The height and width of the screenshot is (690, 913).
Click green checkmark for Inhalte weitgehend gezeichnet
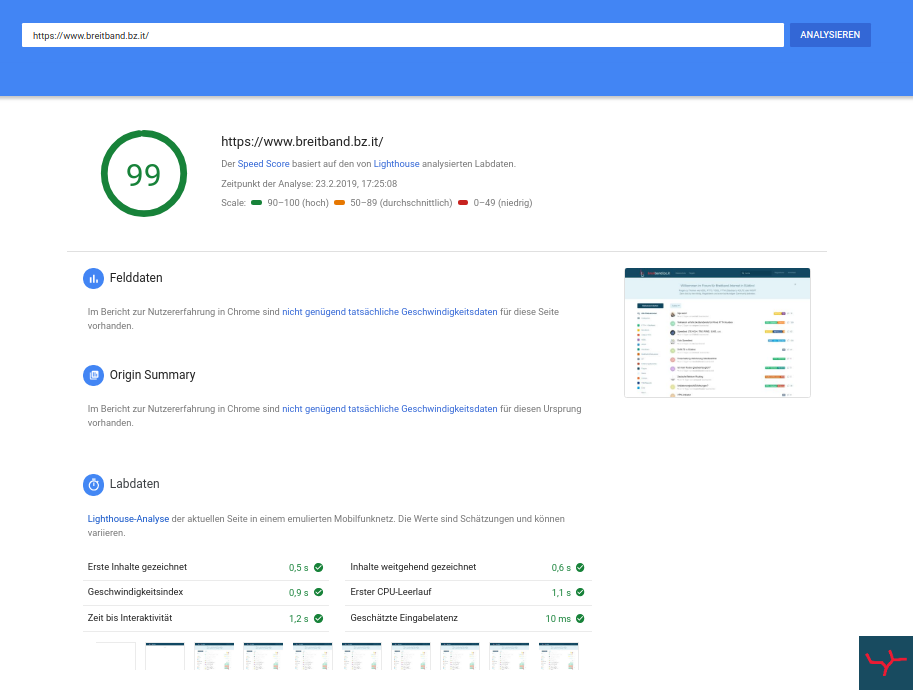click(581, 568)
